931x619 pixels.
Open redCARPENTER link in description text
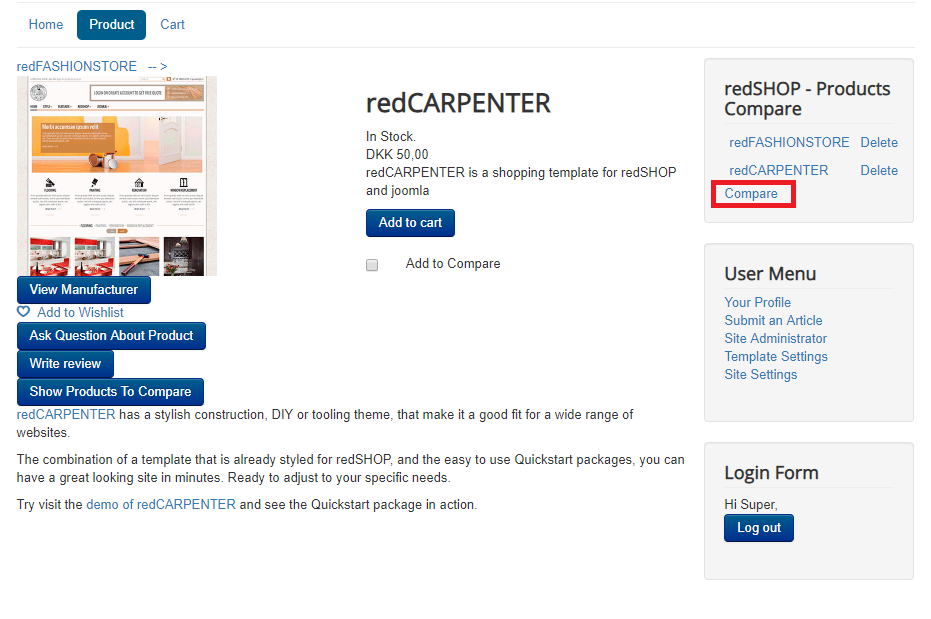pyautogui.click(x=66, y=414)
